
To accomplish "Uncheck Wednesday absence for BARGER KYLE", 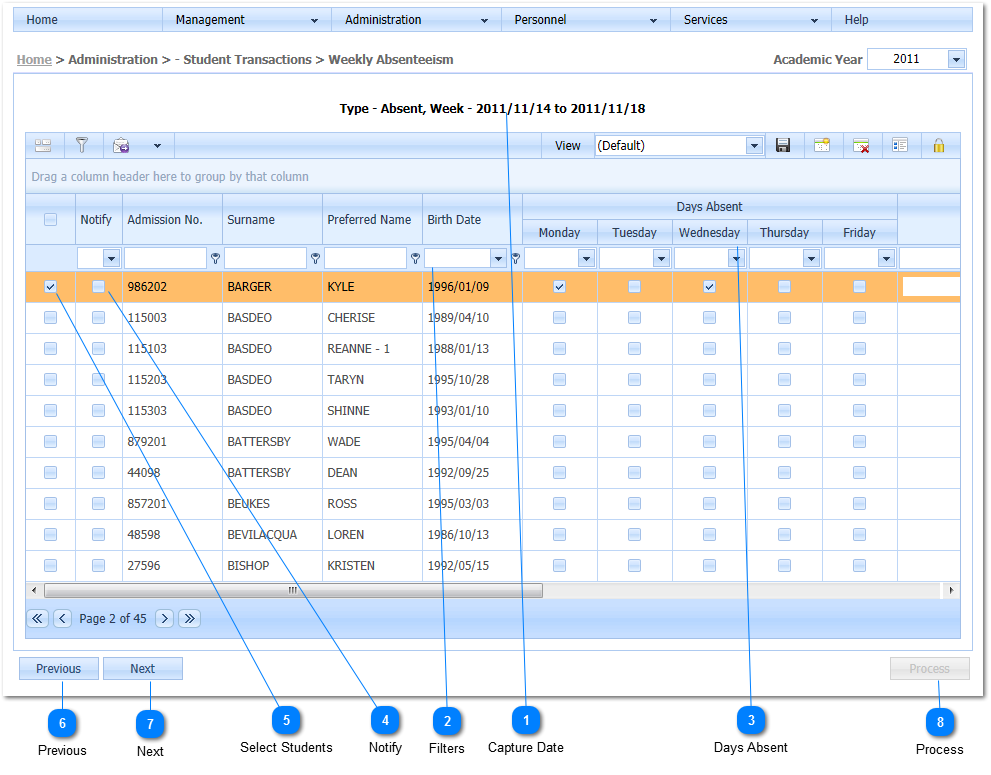I will tap(710, 287).
